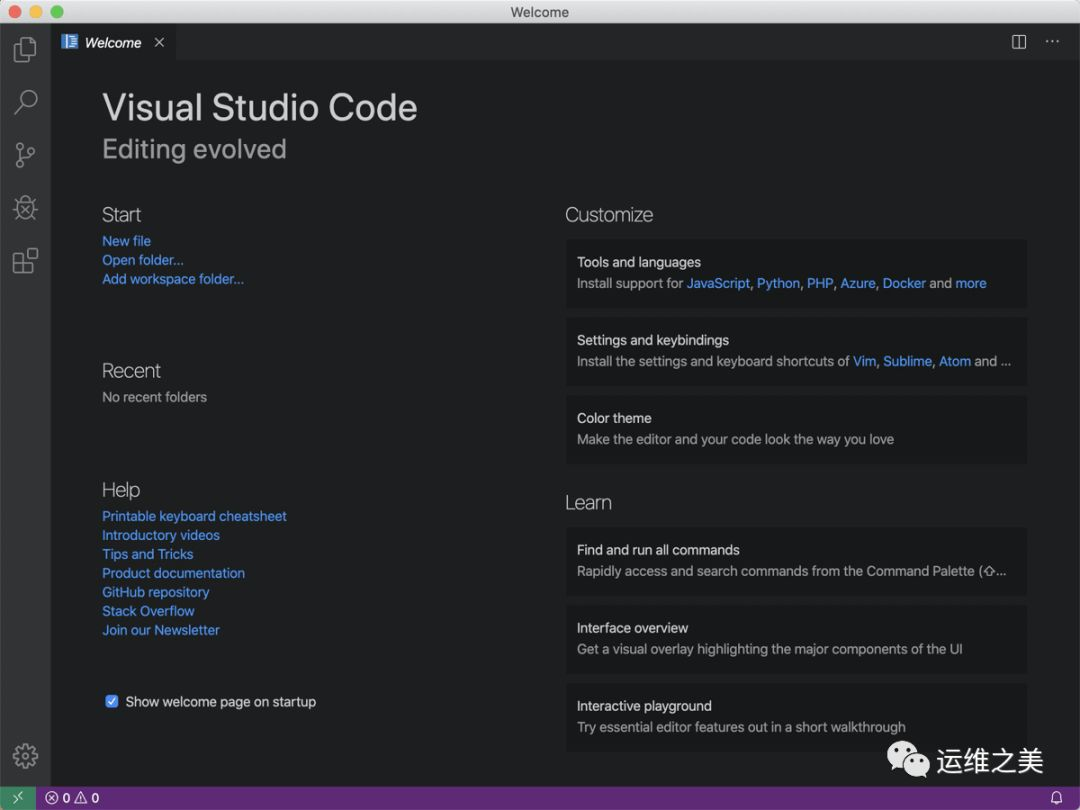This screenshot has width=1080, height=810.
Task: Open the Debug view in activity bar
Action: [x=25, y=208]
